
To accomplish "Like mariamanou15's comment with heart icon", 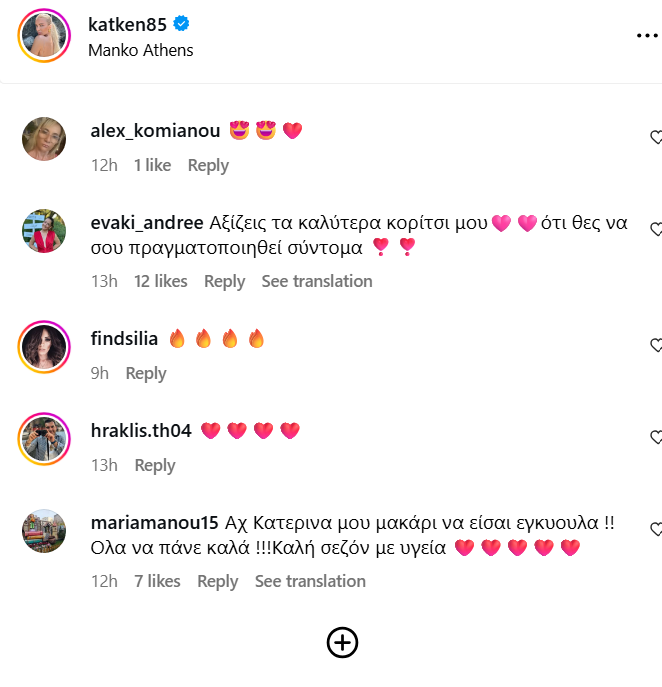I will (656, 529).
